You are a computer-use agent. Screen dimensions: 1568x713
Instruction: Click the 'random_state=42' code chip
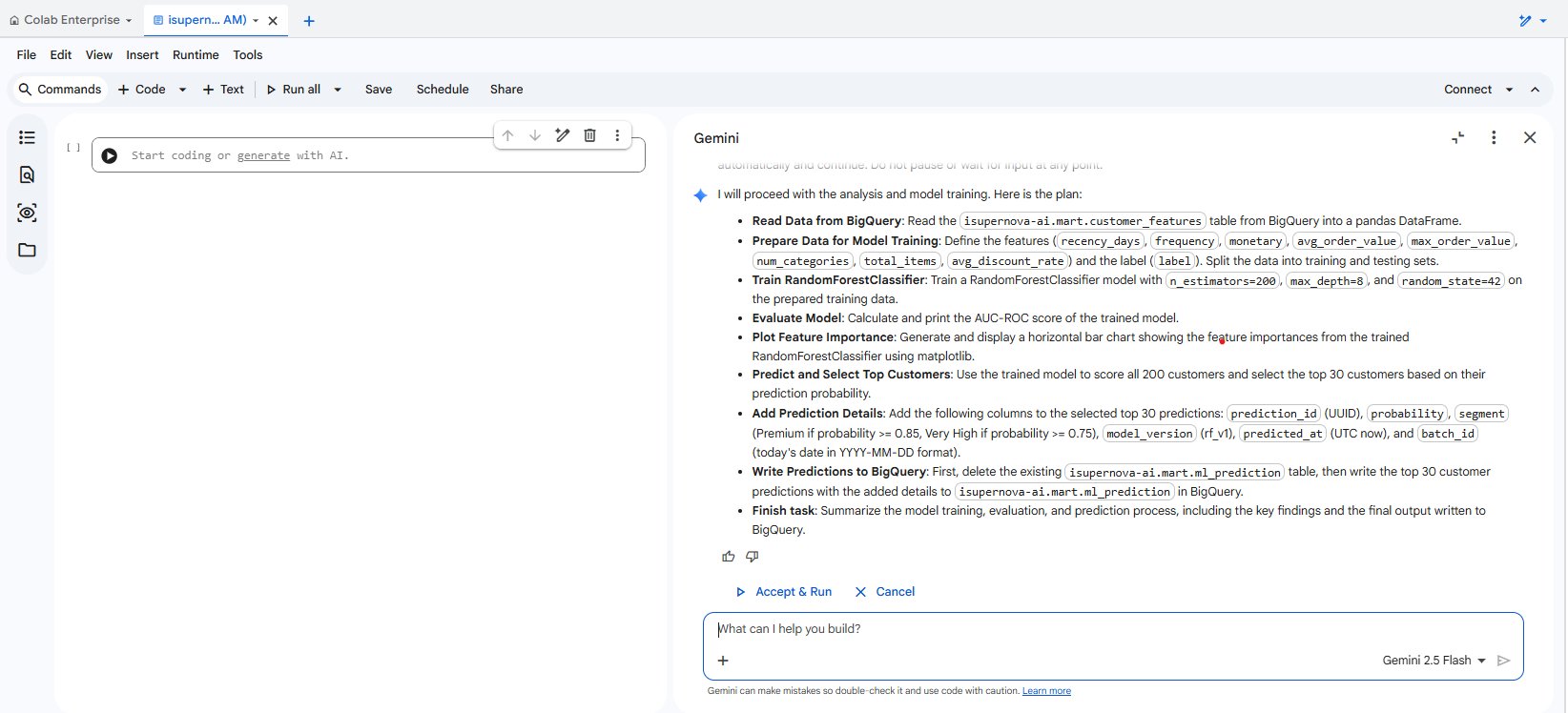[x=1451, y=280]
